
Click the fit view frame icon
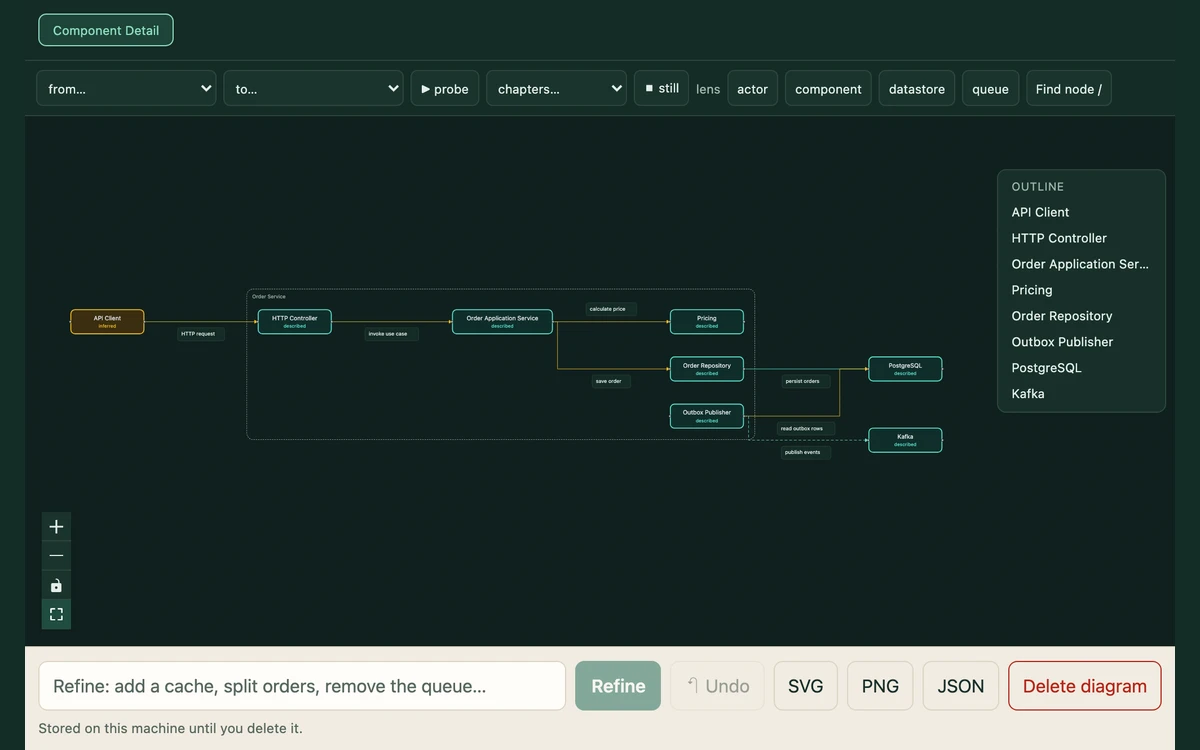click(x=56, y=614)
